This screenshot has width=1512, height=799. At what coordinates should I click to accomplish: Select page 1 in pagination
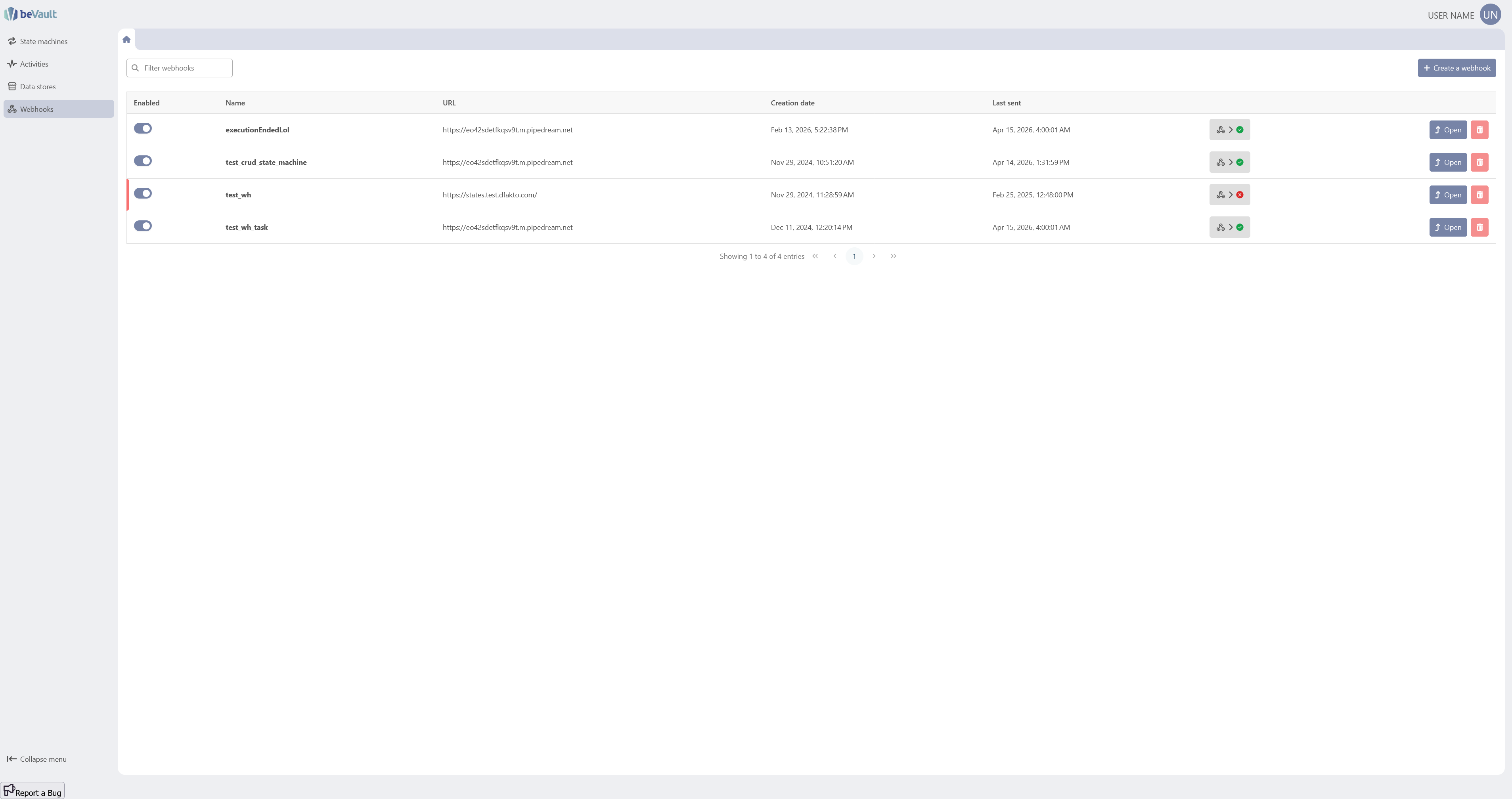[x=854, y=256]
